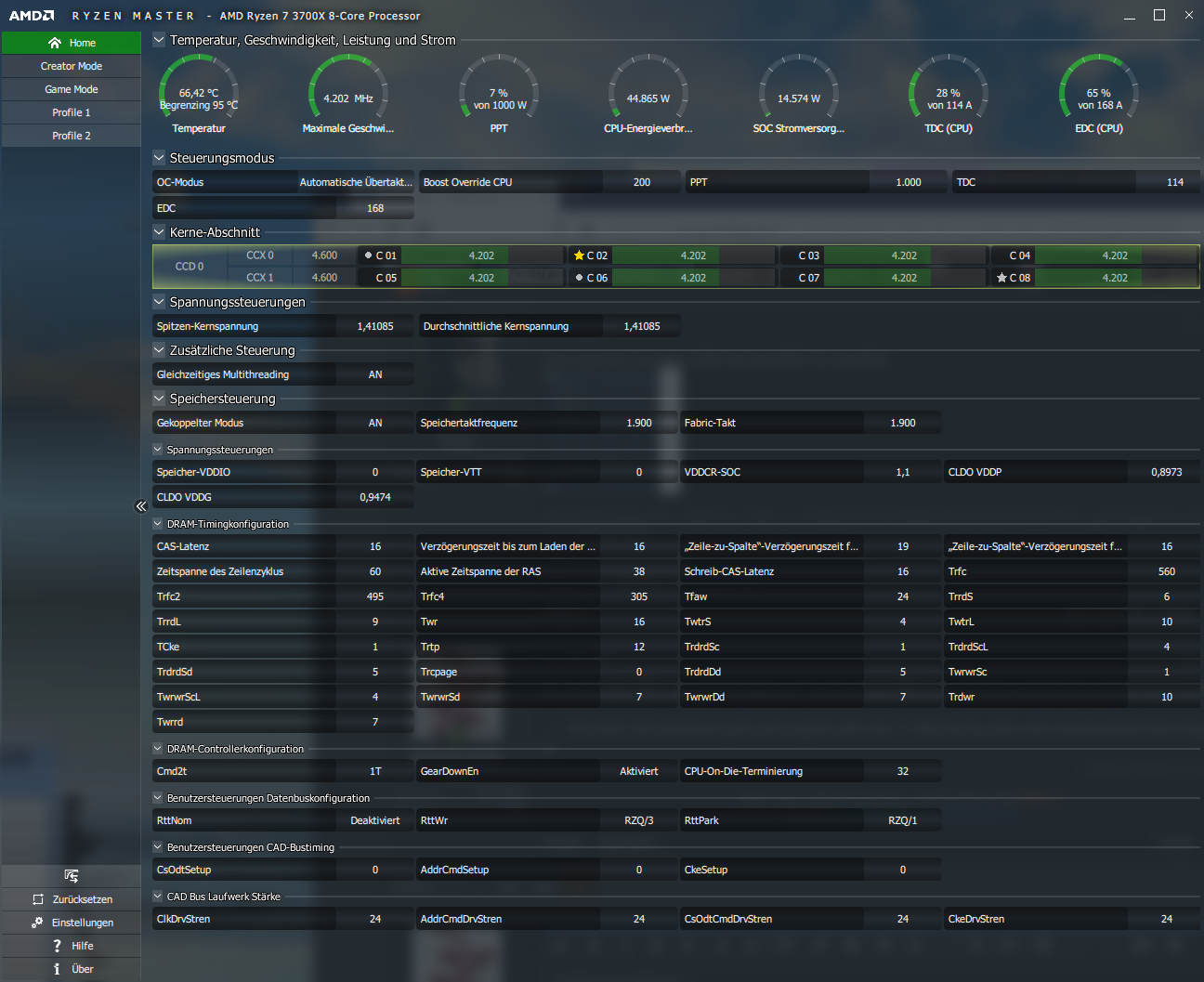1204x982 pixels.
Task: Click the Einstellungen gear icon
Action: tap(37, 923)
